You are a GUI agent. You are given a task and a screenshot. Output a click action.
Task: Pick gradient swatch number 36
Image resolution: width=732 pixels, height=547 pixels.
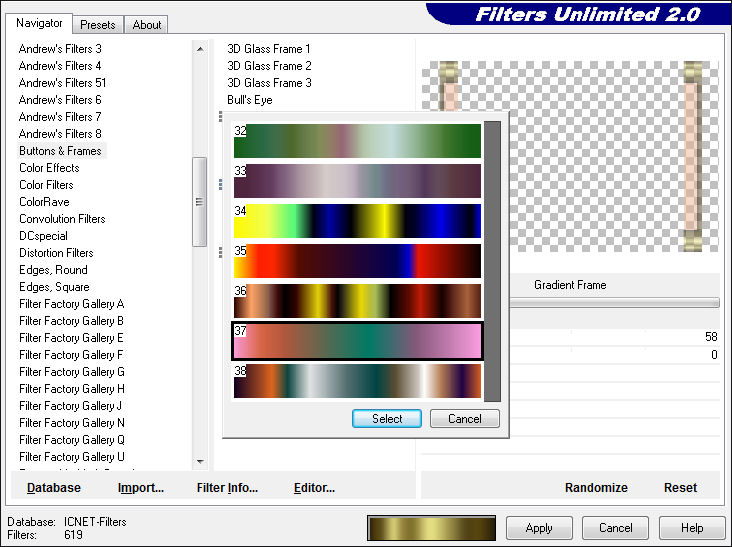click(357, 301)
